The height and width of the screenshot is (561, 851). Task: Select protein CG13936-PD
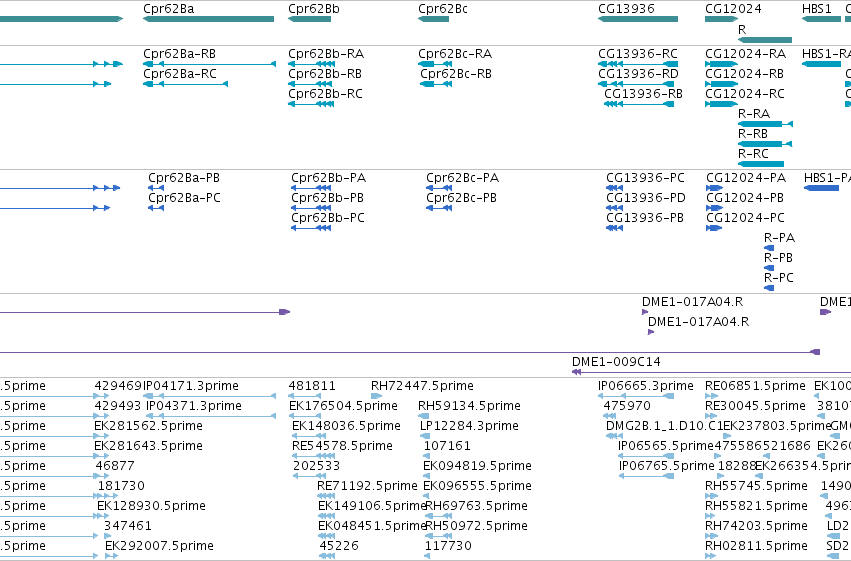point(614,208)
